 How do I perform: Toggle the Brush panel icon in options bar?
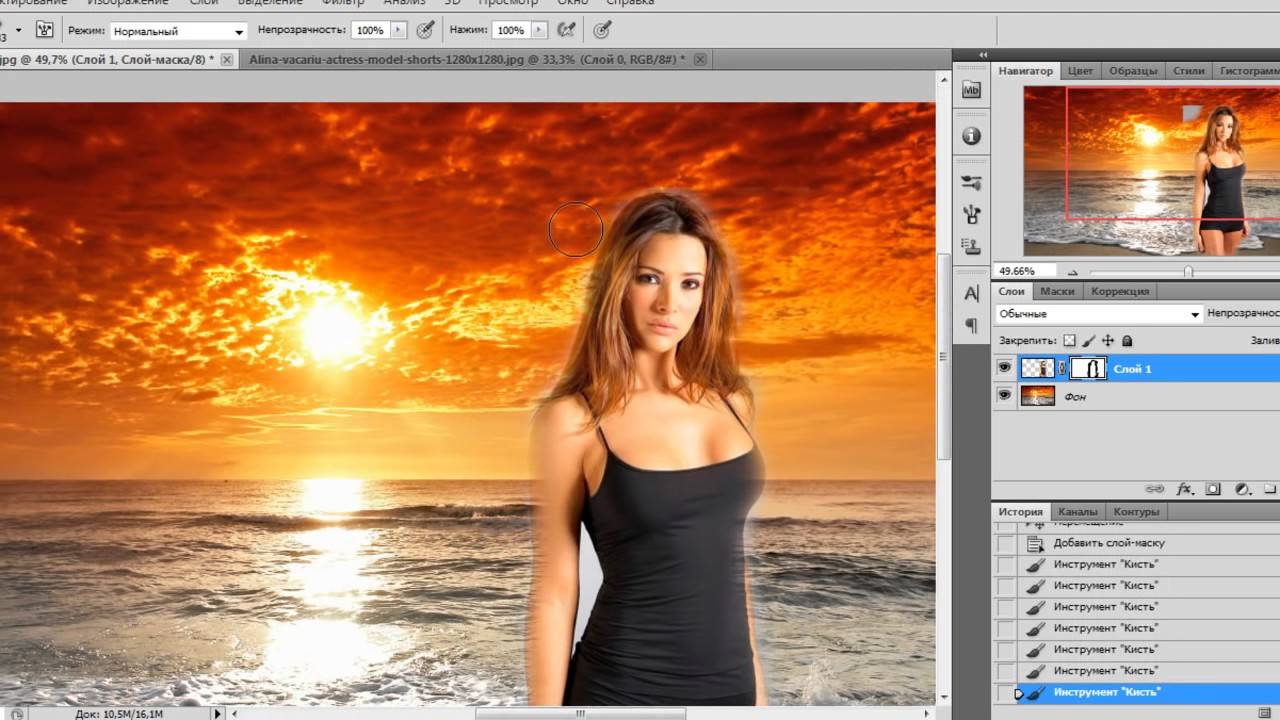(x=44, y=30)
